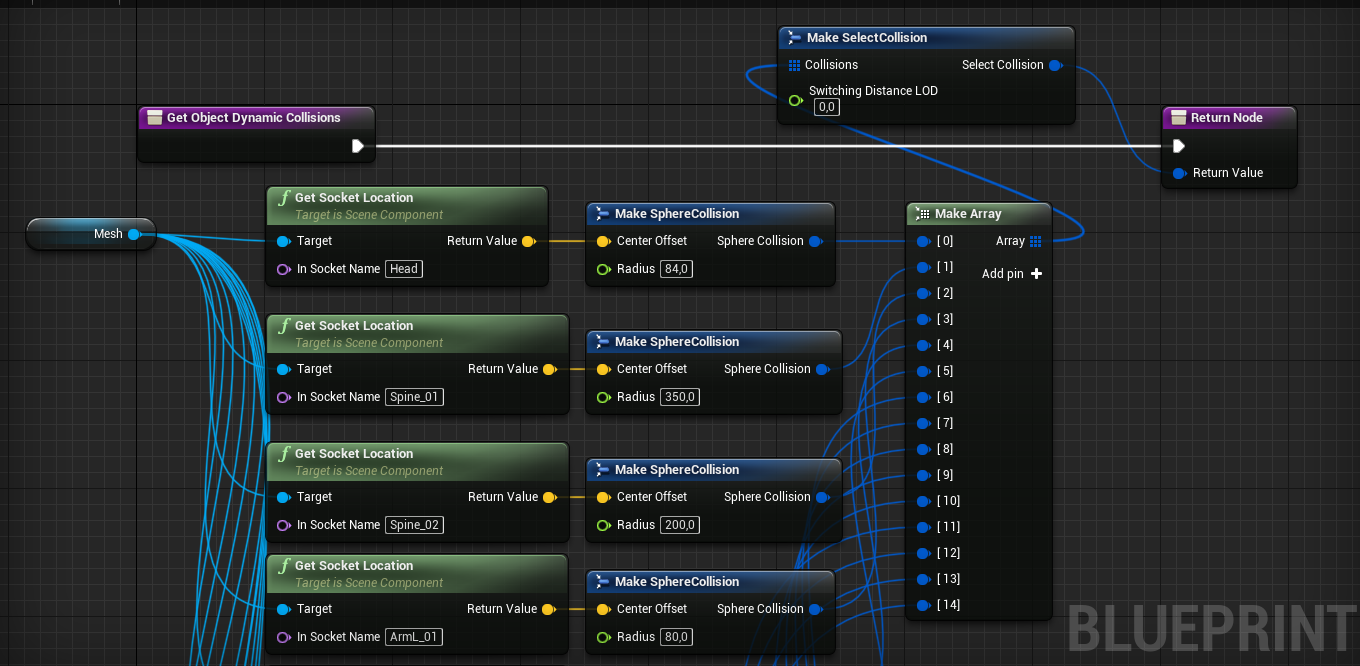The image size is (1360, 666).
Task: Click the Switching Distance LOD value field
Action: [827, 107]
